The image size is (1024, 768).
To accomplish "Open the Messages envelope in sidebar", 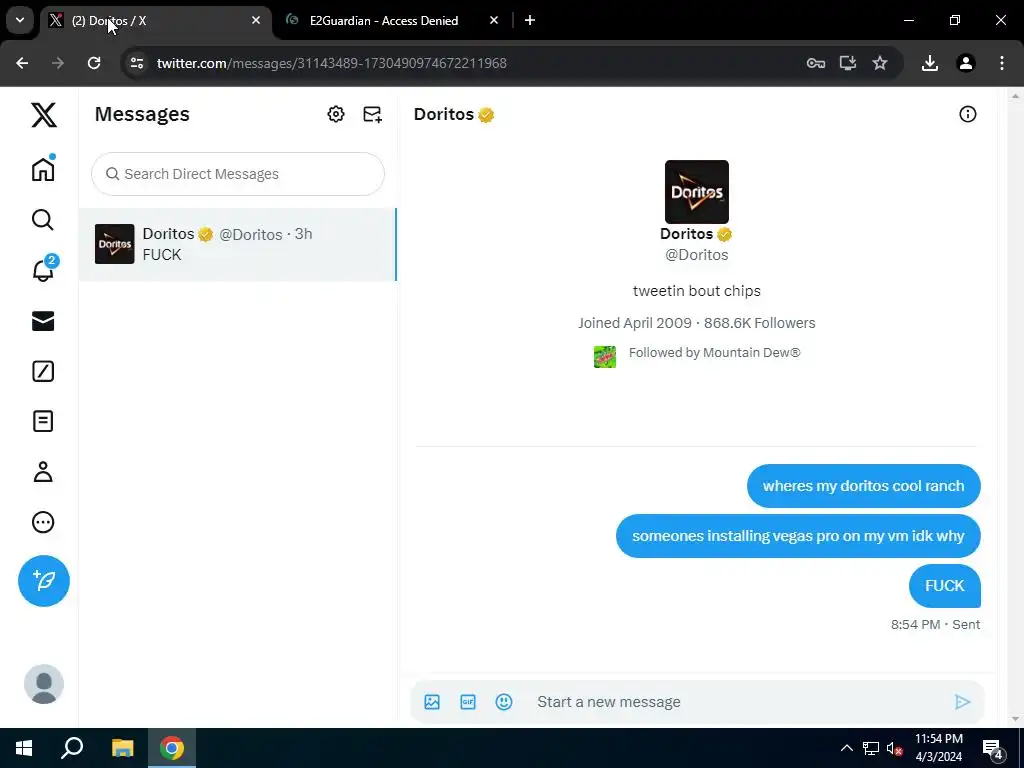I will [x=43, y=321].
